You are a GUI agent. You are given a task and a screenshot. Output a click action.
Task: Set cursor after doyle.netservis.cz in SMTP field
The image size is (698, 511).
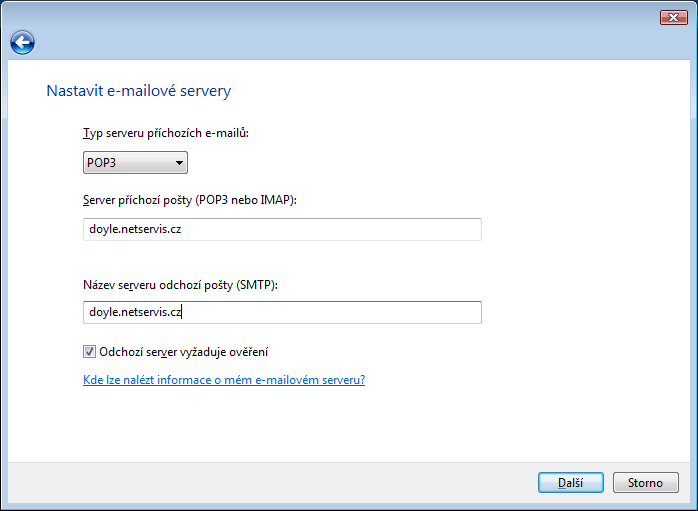pos(182,312)
